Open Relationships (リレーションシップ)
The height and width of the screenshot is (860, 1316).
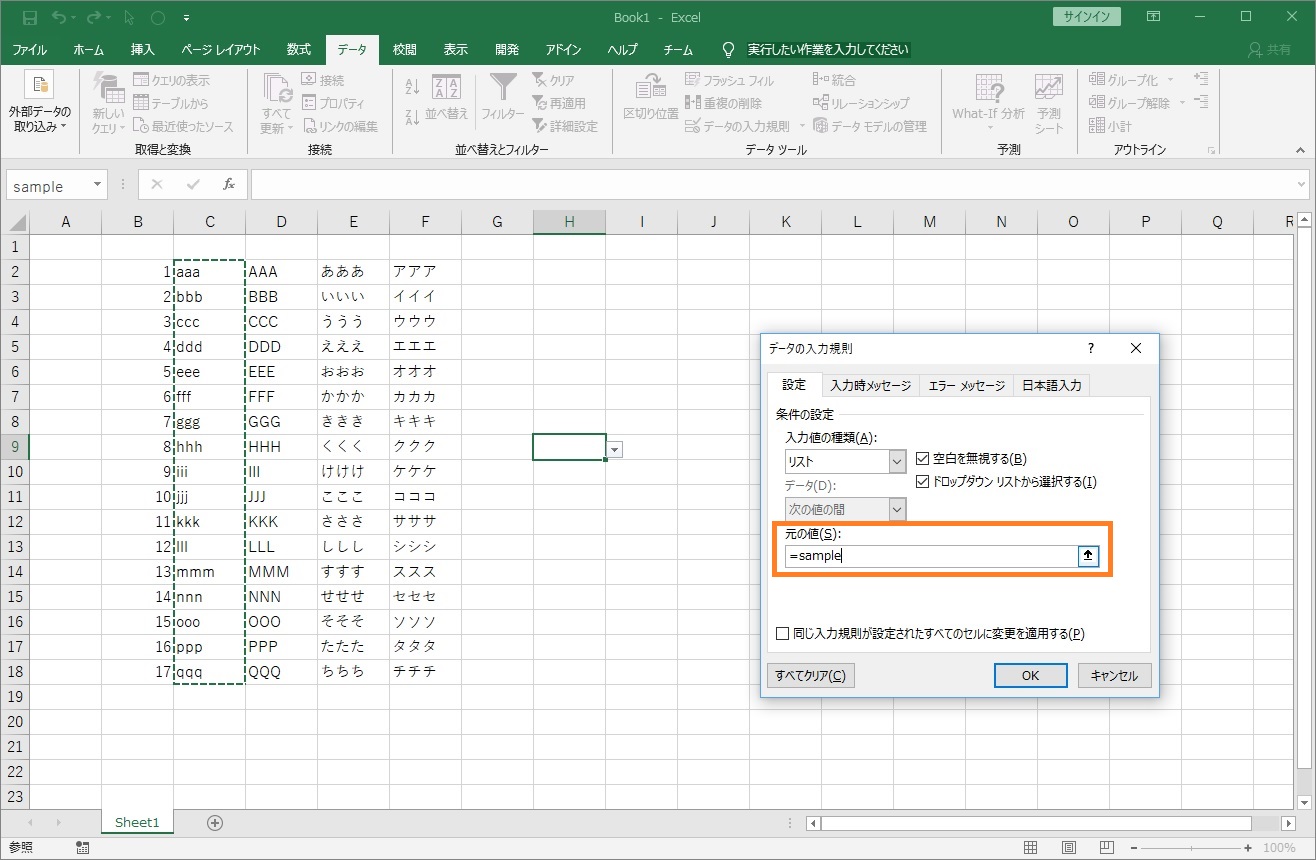click(861, 103)
